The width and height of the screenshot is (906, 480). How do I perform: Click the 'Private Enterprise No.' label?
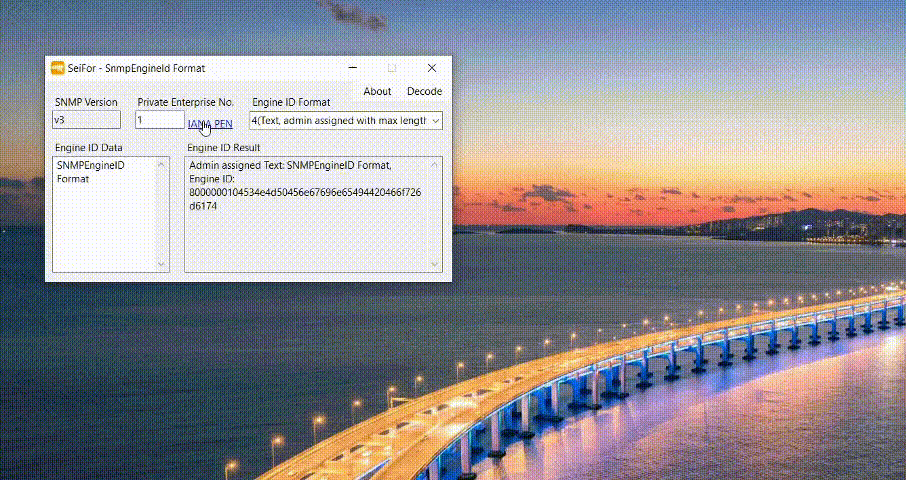click(x=185, y=102)
